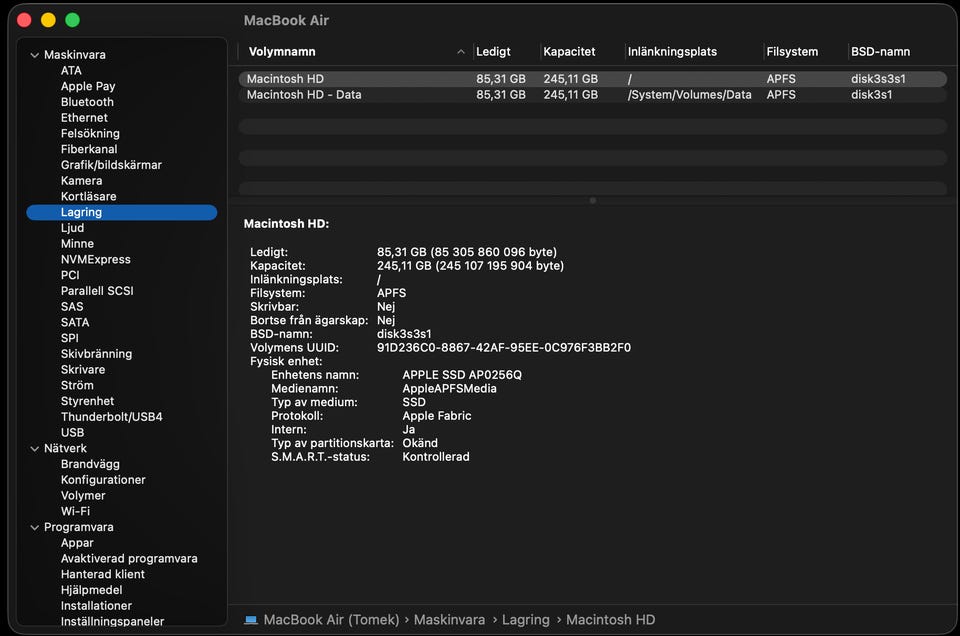Sort by BSD-namn column header
The height and width of the screenshot is (636, 960).
click(880, 52)
